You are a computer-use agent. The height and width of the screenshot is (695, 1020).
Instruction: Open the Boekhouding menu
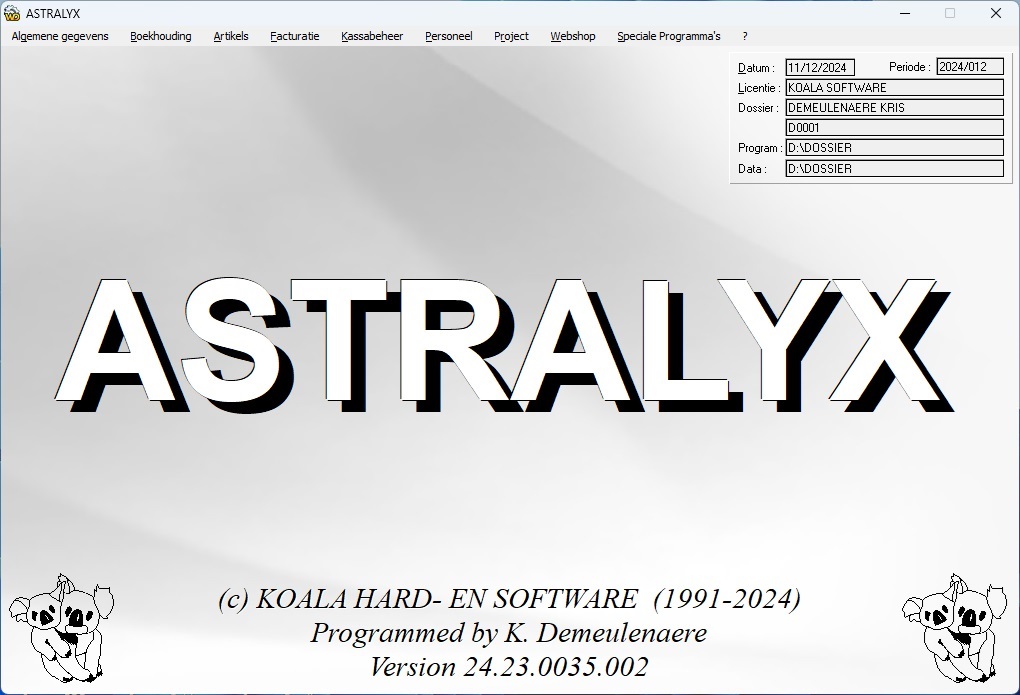[x=161, y=36]
